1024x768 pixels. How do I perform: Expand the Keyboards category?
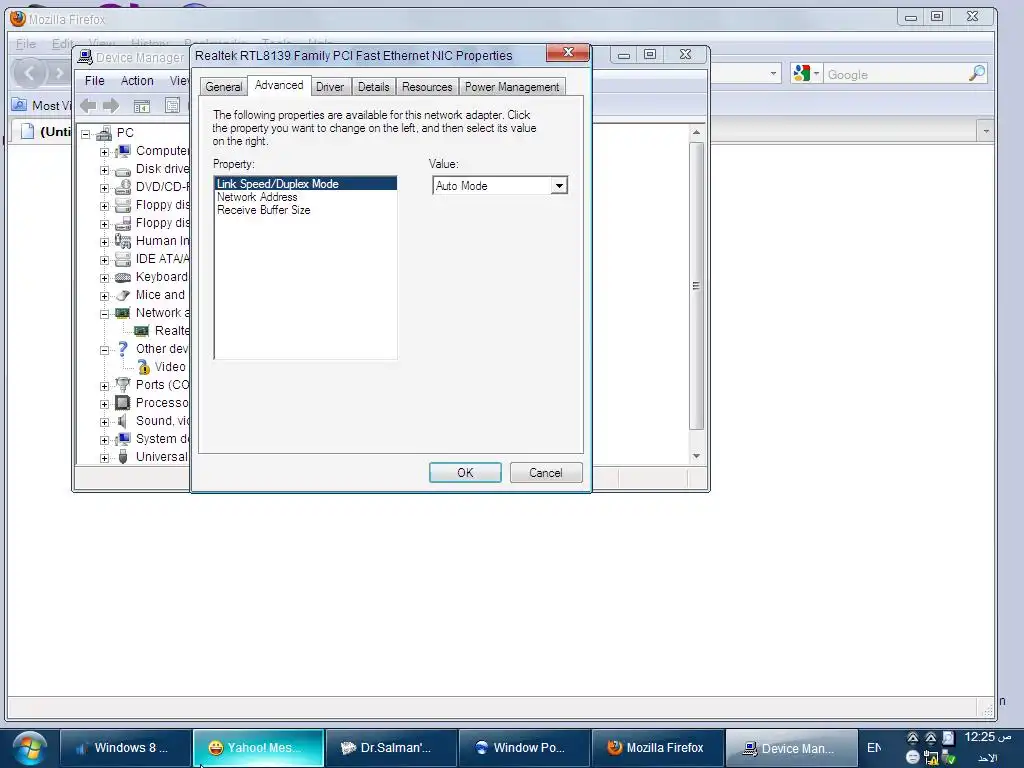click(x=104, y=278)
